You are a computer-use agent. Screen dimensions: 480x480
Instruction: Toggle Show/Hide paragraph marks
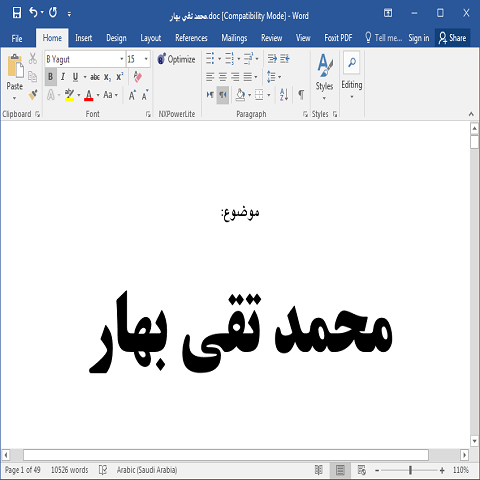point(301,95)
